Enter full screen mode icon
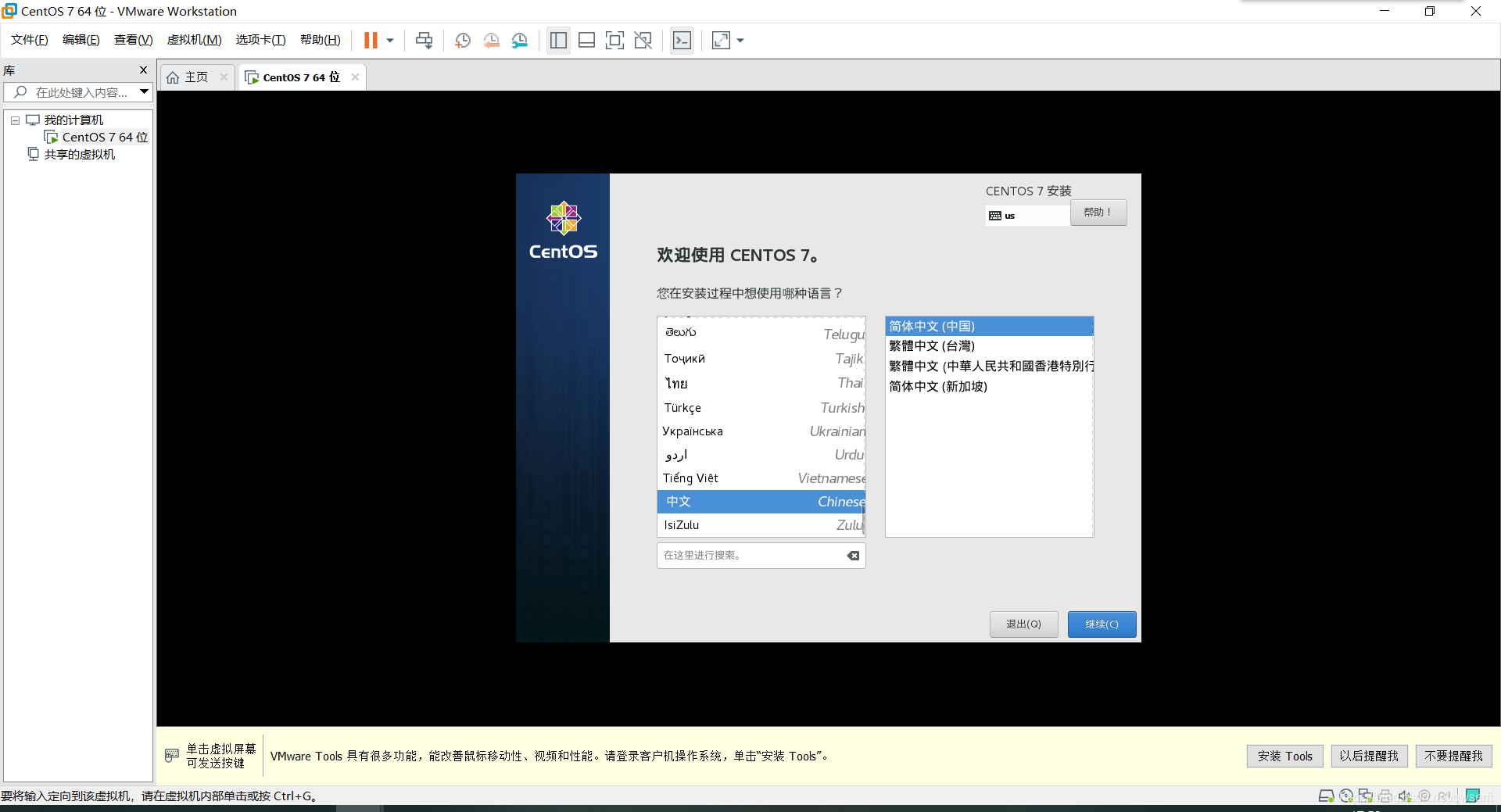Viewport: 1501px width, 812px height. [x=615, y=41]
